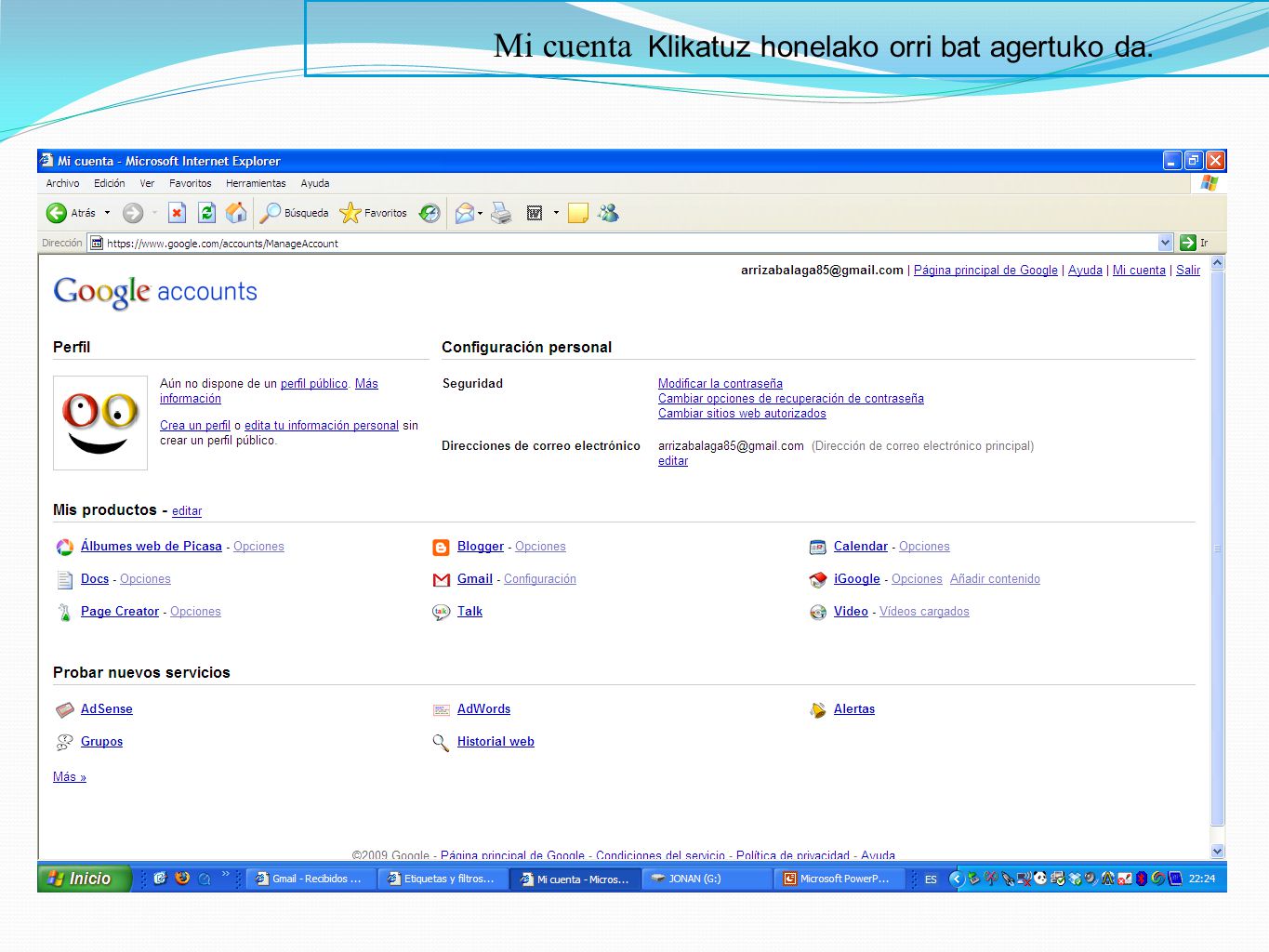The height and width of the screenshot is (952, 1269).
Task: Open Favoritos star toolbar button
Action: pos(373,213)
